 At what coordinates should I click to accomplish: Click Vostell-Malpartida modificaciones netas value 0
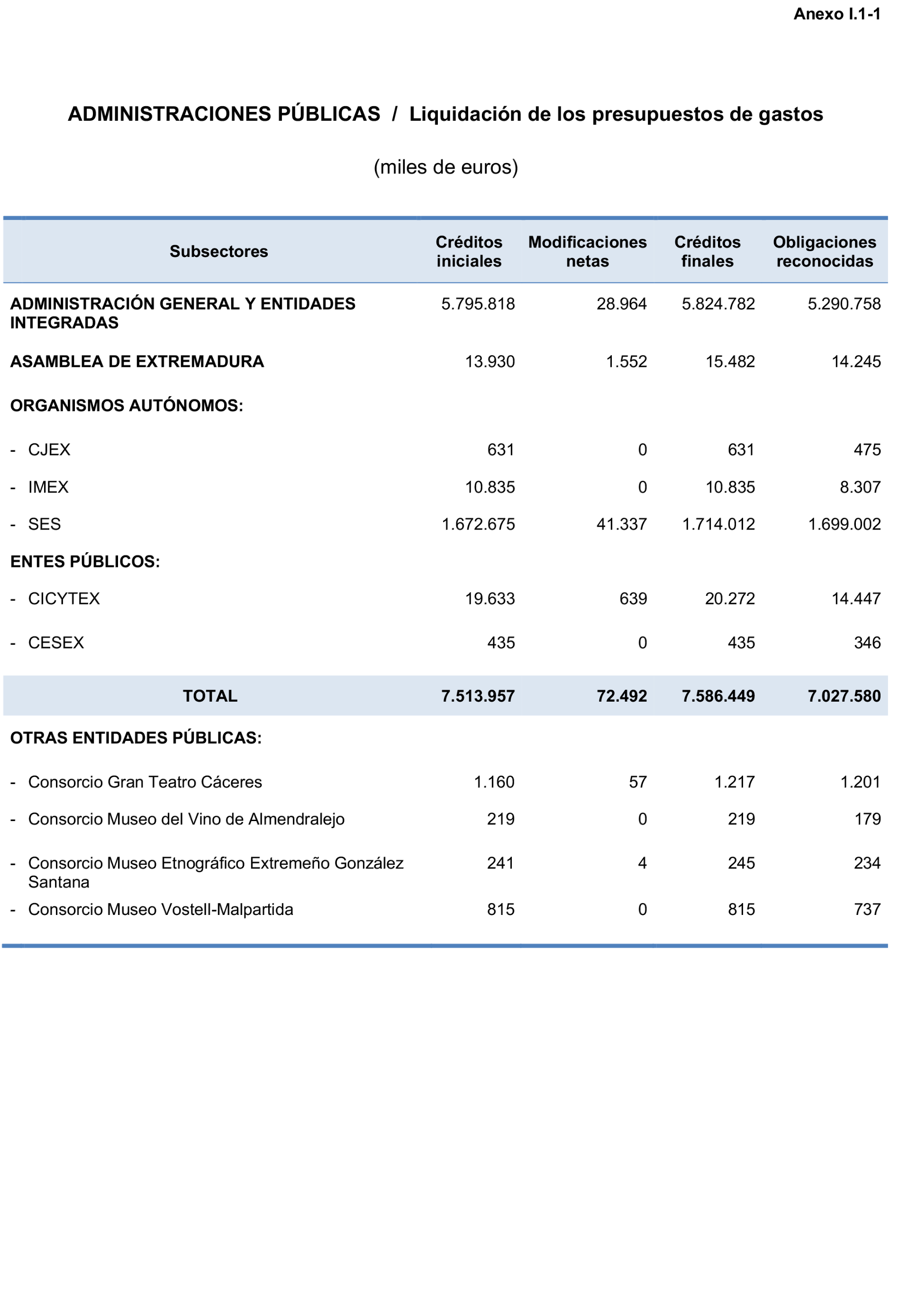(x=642, y=910)
